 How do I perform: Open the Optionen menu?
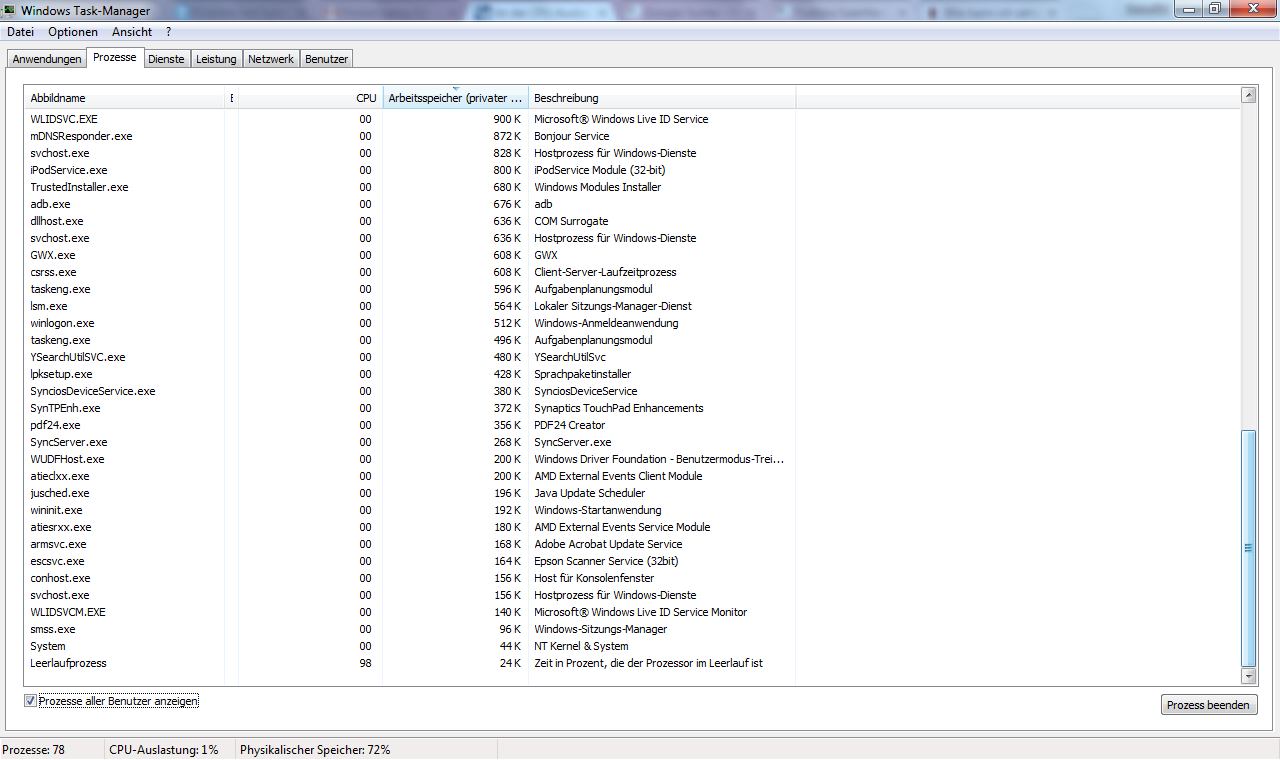tap(73, 32)
